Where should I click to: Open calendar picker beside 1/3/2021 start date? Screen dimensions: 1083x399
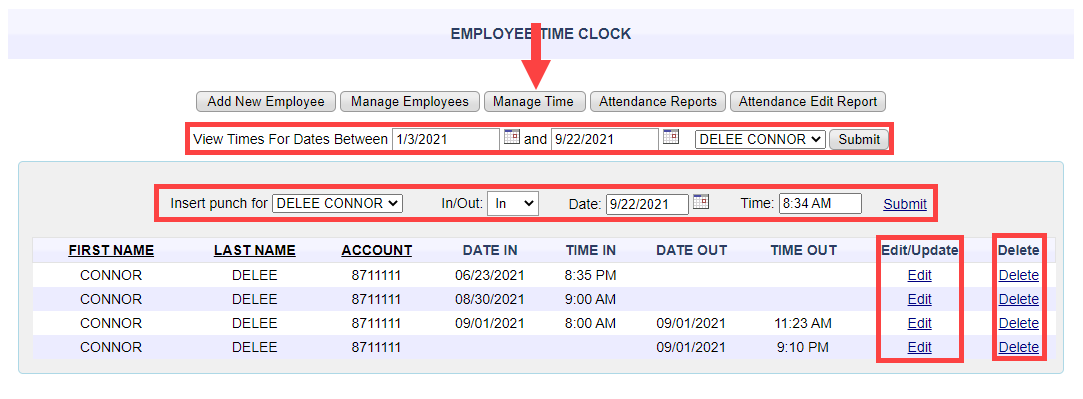[511, 137]
